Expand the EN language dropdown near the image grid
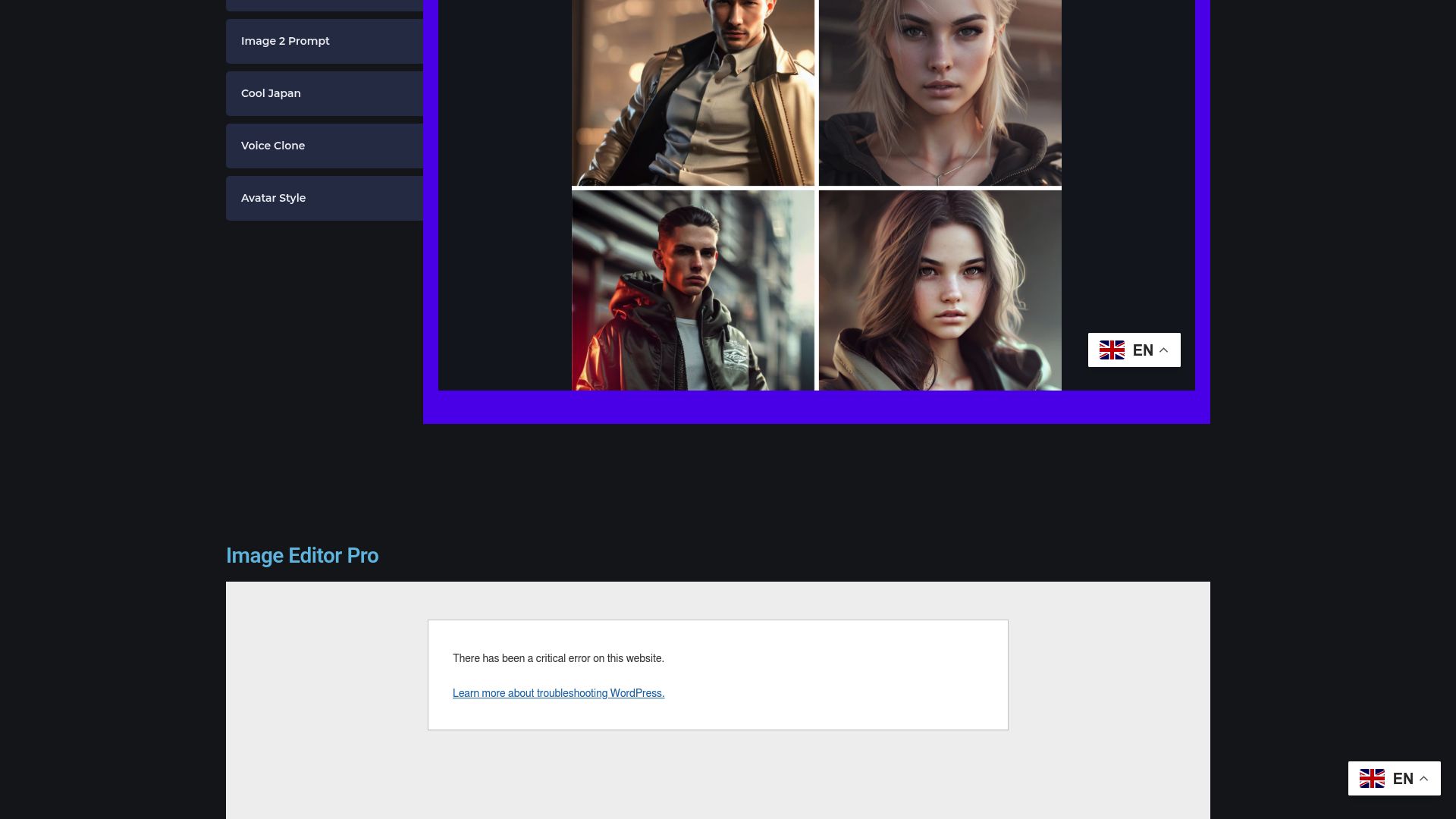Viewport: 1456px width, 819px height. 1134,350
